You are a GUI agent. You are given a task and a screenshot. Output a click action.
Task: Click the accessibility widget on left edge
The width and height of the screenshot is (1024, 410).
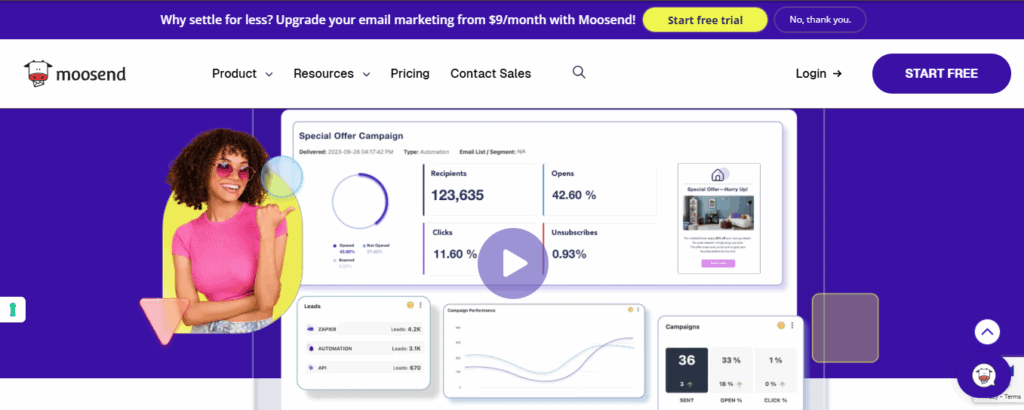pos(12,309)
